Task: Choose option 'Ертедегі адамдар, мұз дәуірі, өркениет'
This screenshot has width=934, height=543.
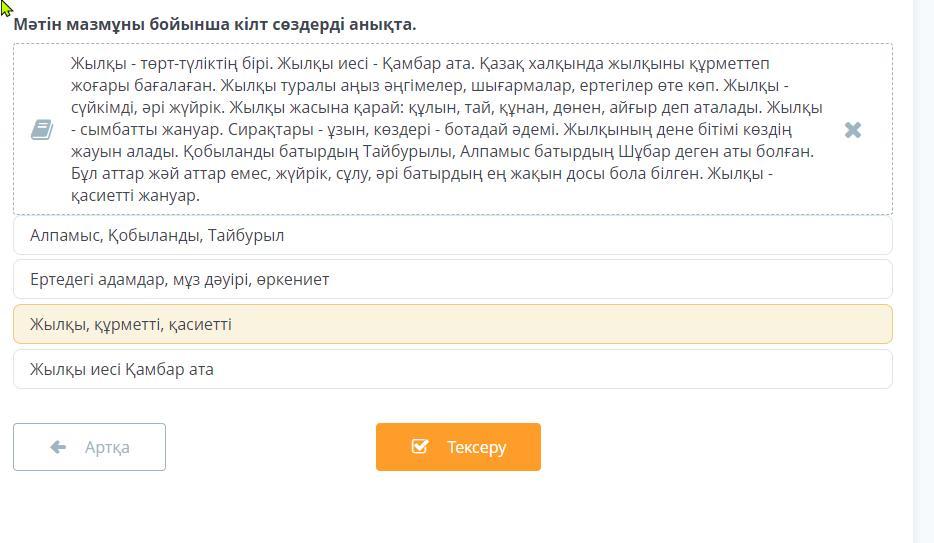Action: coord(453,279)
